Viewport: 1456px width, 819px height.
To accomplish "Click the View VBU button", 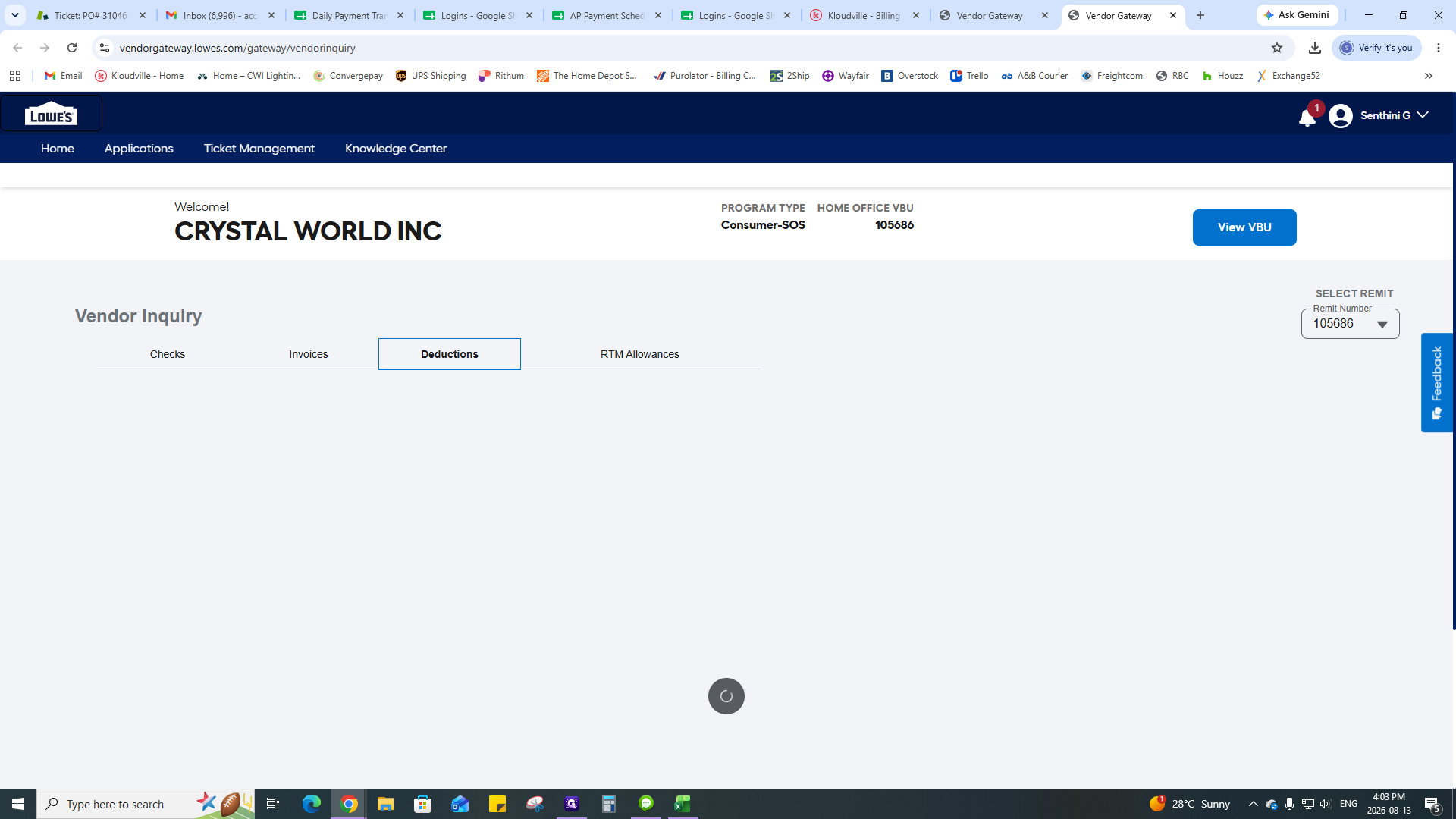I will [x=1244, y=227].
